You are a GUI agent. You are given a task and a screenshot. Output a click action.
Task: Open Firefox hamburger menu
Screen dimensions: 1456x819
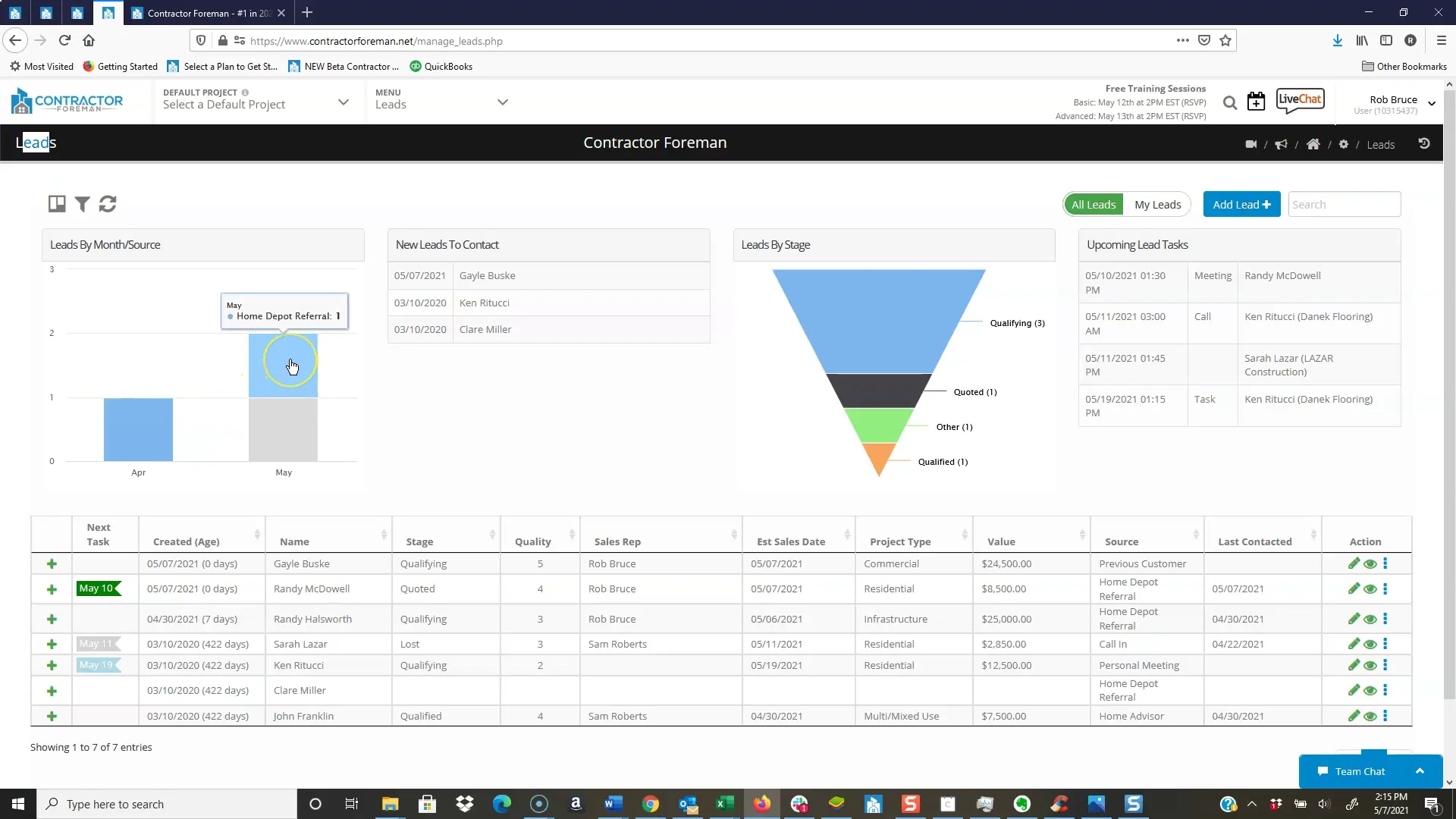(x=1442, y=41)
